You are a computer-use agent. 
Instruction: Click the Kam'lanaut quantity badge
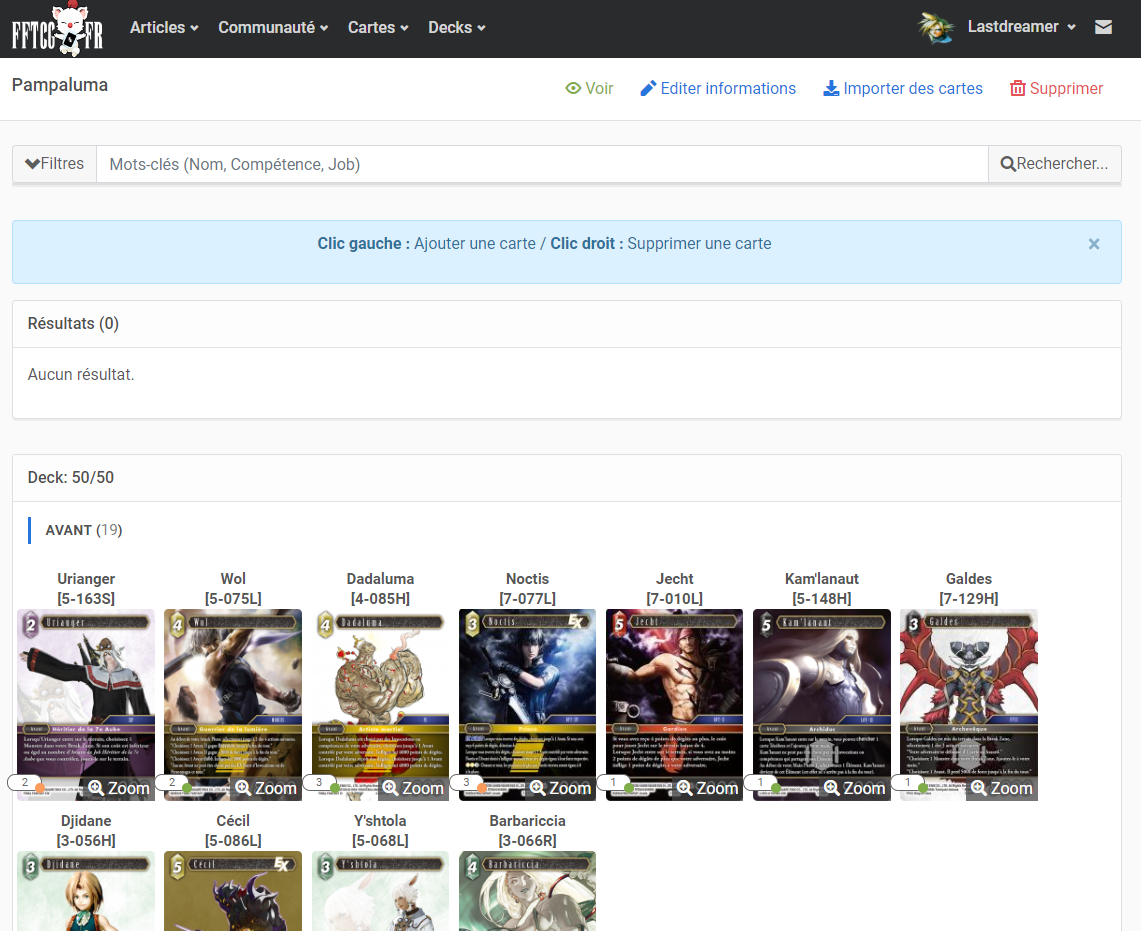coord(760,783)
